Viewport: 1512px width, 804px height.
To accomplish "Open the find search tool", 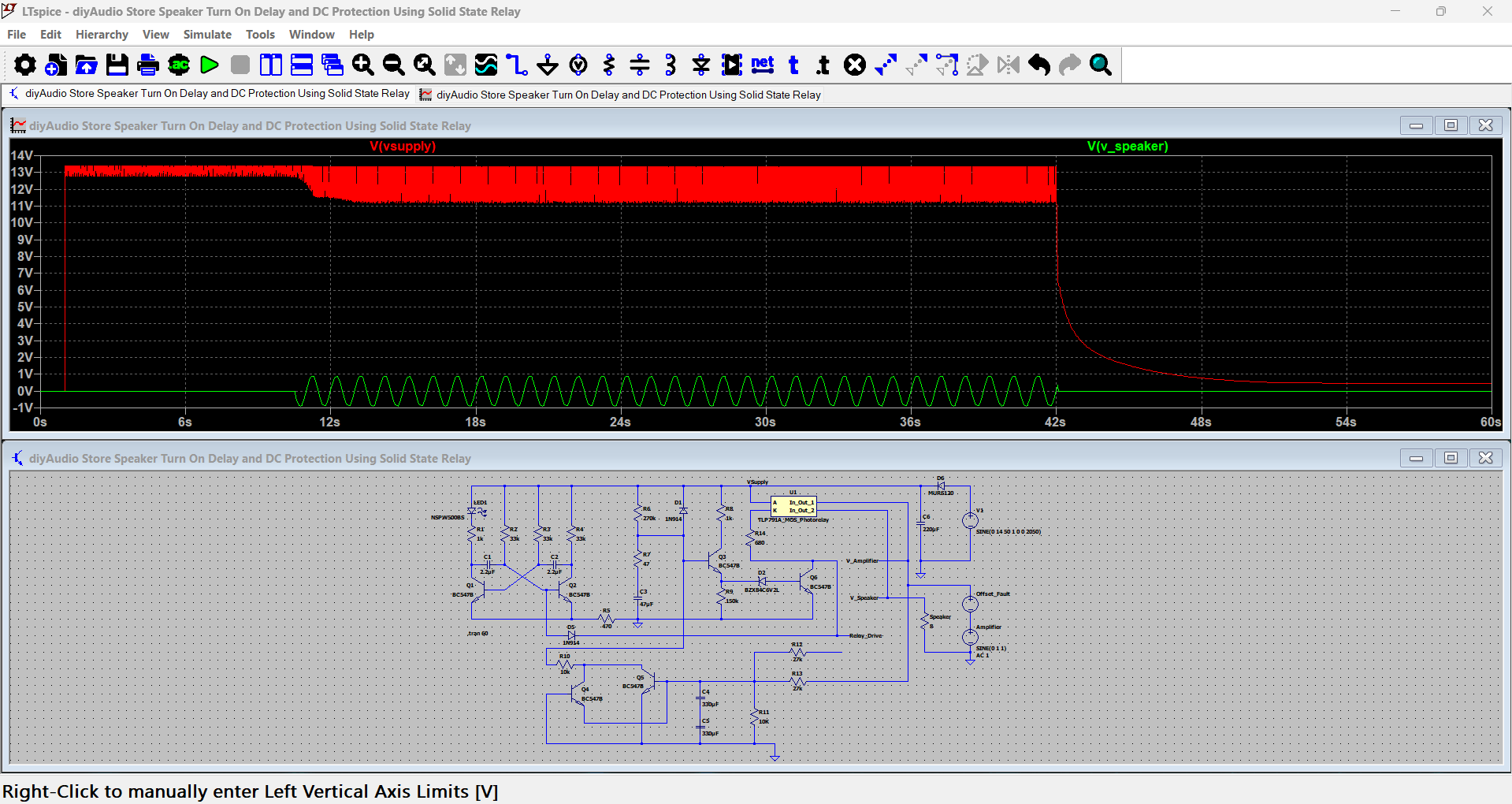I will pos(1101,65).
